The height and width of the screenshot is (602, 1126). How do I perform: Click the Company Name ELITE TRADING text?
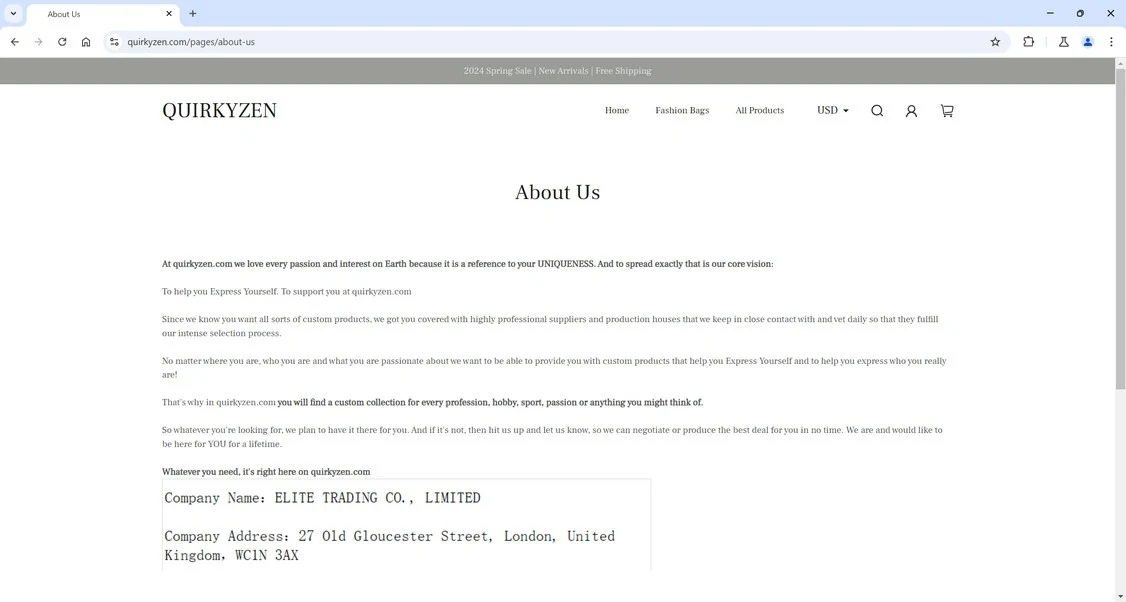(x=322, y=498)
